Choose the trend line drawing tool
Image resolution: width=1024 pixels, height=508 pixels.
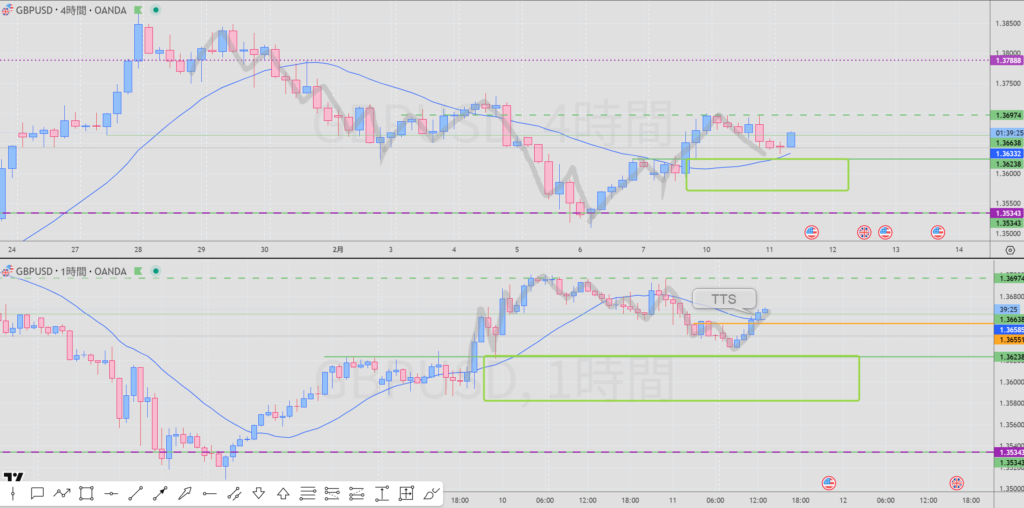[135, 492]
